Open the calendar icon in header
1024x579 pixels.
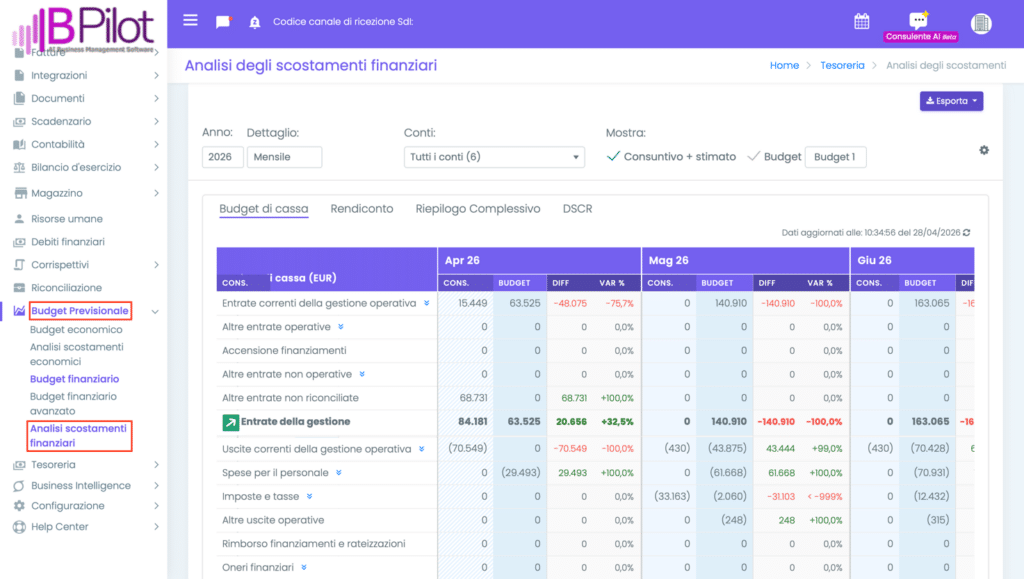click(x=861, y=21)
